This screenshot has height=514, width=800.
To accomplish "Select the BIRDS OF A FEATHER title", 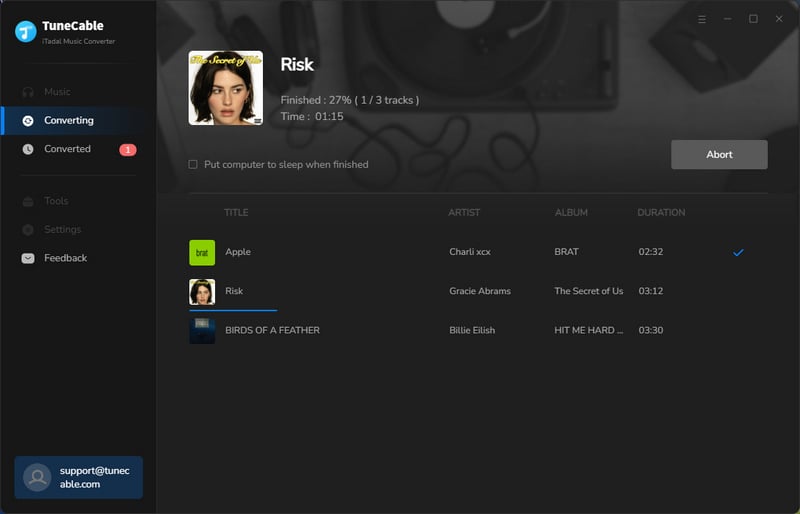I will (272, 330).
